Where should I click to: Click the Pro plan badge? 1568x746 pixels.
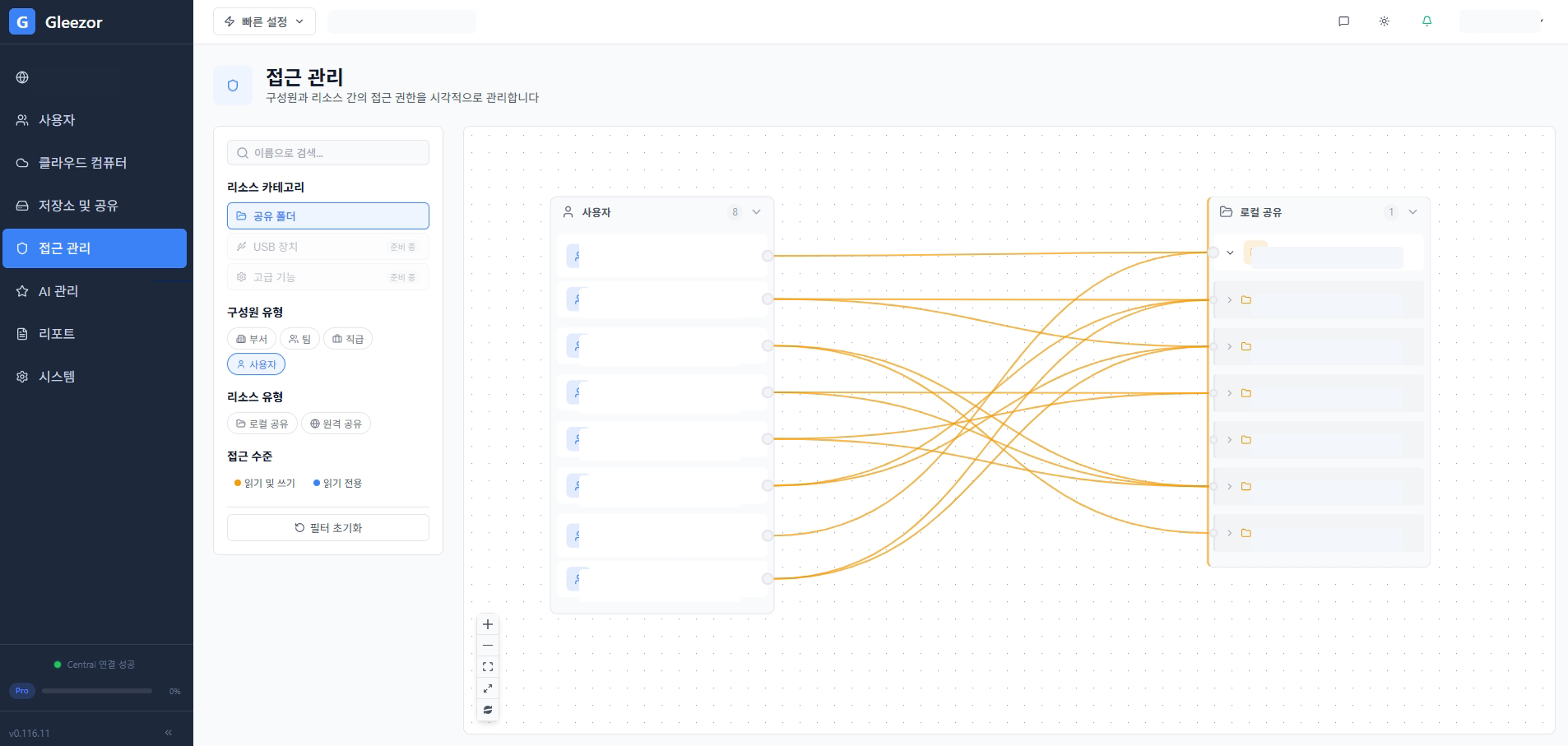(22, 691)
